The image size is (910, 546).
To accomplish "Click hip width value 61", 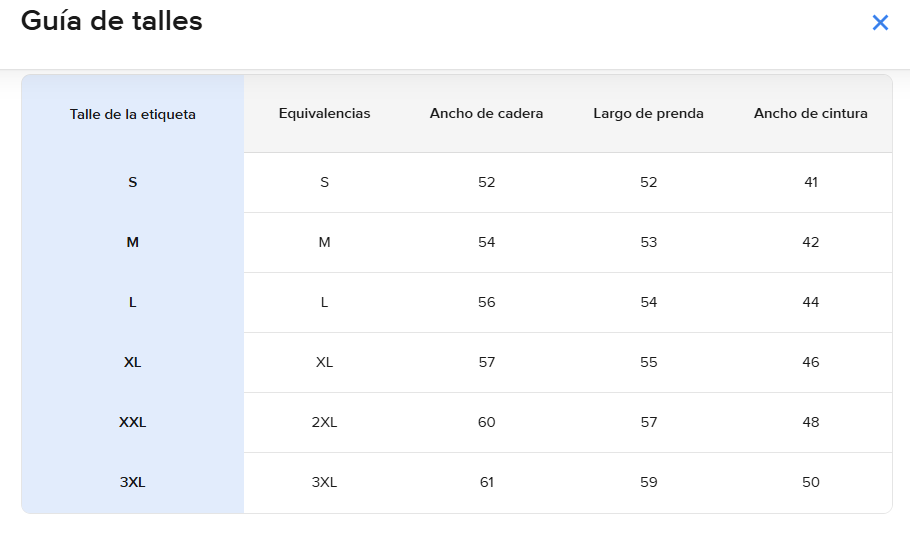I will 486,482.
